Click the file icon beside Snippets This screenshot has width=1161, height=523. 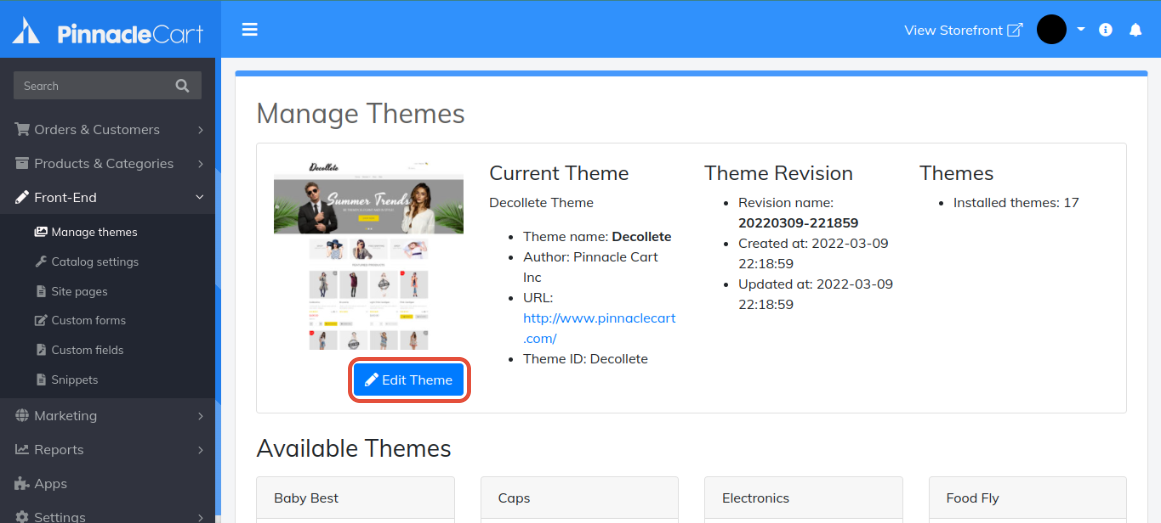pos(41,379)
